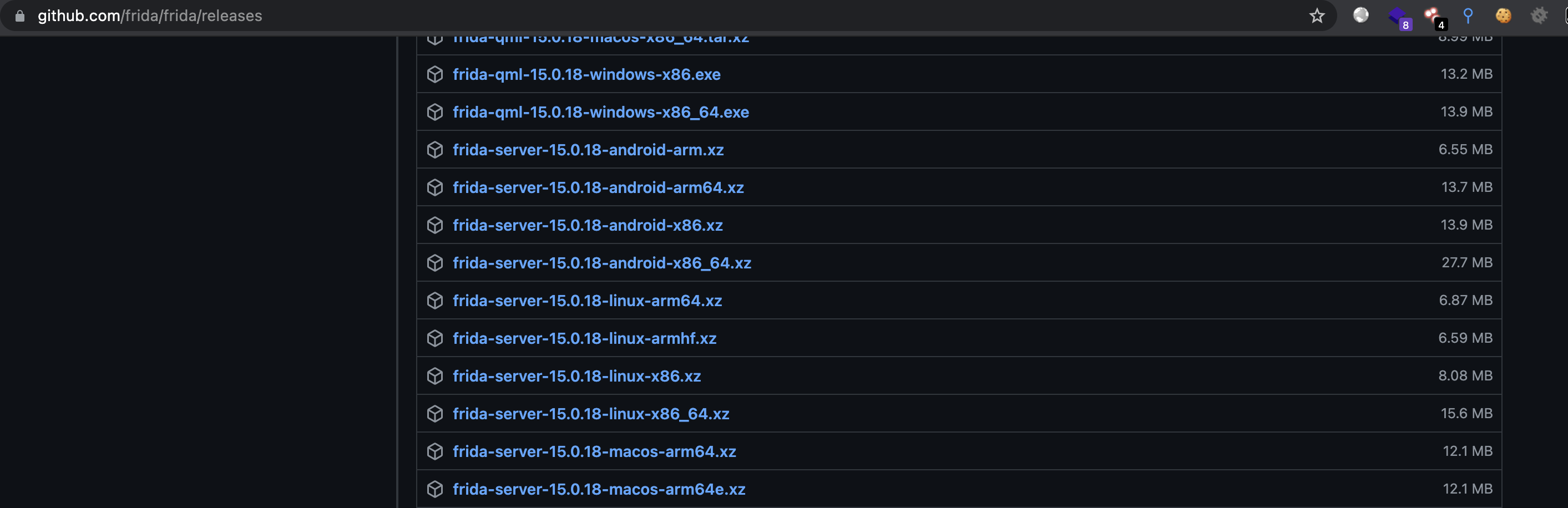
Task: Download frida-qml-15.0.18-windows-x86.exe
Action: coord(586,74)
